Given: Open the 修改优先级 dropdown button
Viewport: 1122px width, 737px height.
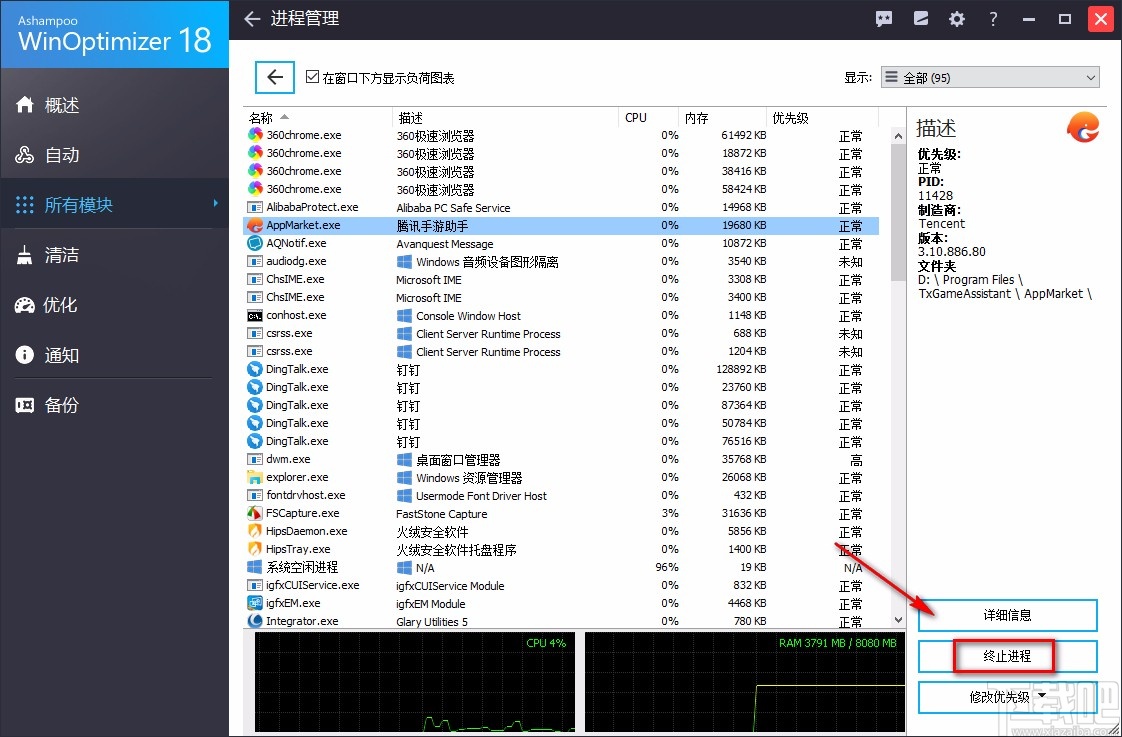Looking at the screenshot, I should [x=1008, y=697].
